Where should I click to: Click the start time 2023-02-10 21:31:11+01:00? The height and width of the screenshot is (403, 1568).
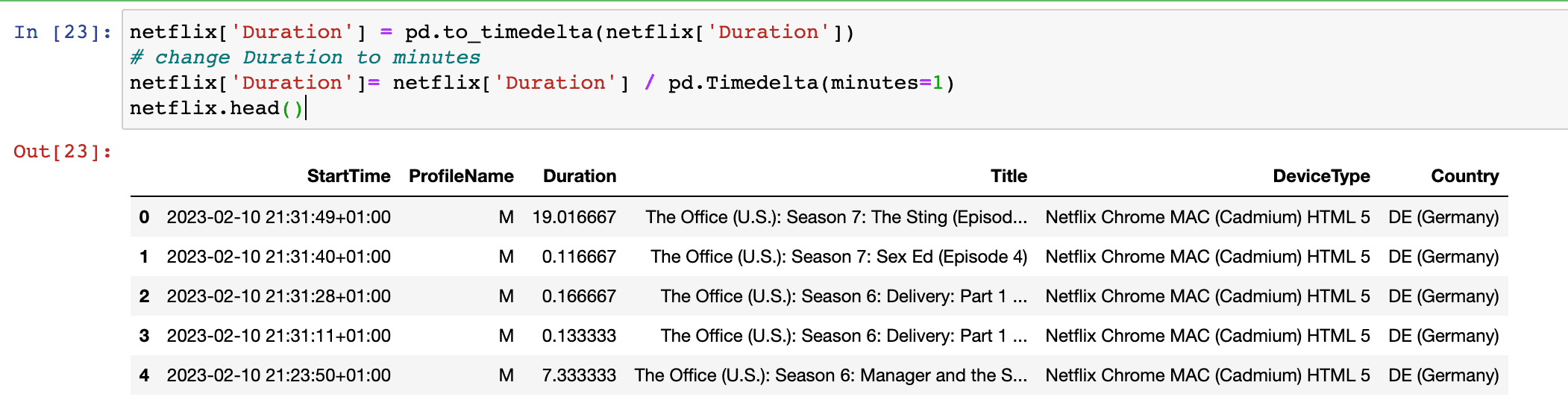(278, 336)
